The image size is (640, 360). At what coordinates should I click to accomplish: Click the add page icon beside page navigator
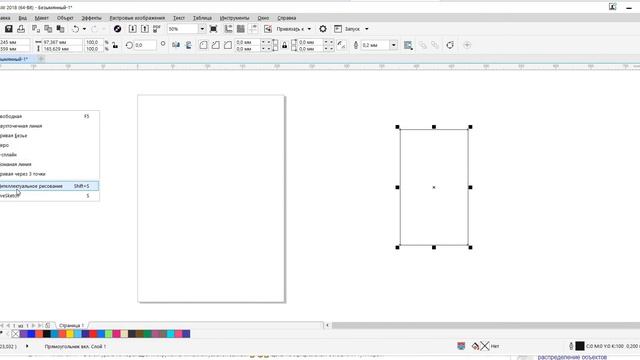[47, 325]
